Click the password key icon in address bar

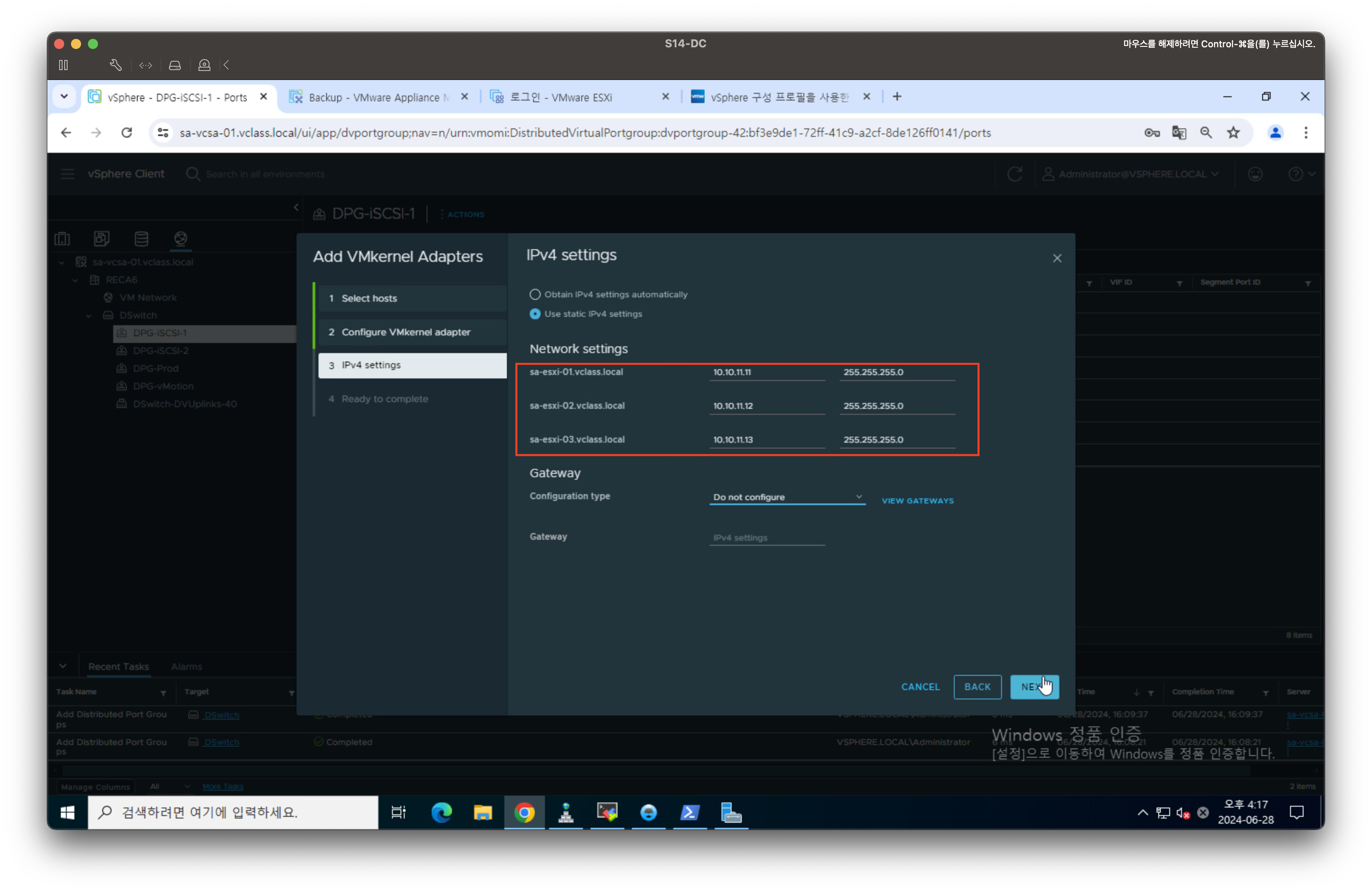click(1152, 133)
